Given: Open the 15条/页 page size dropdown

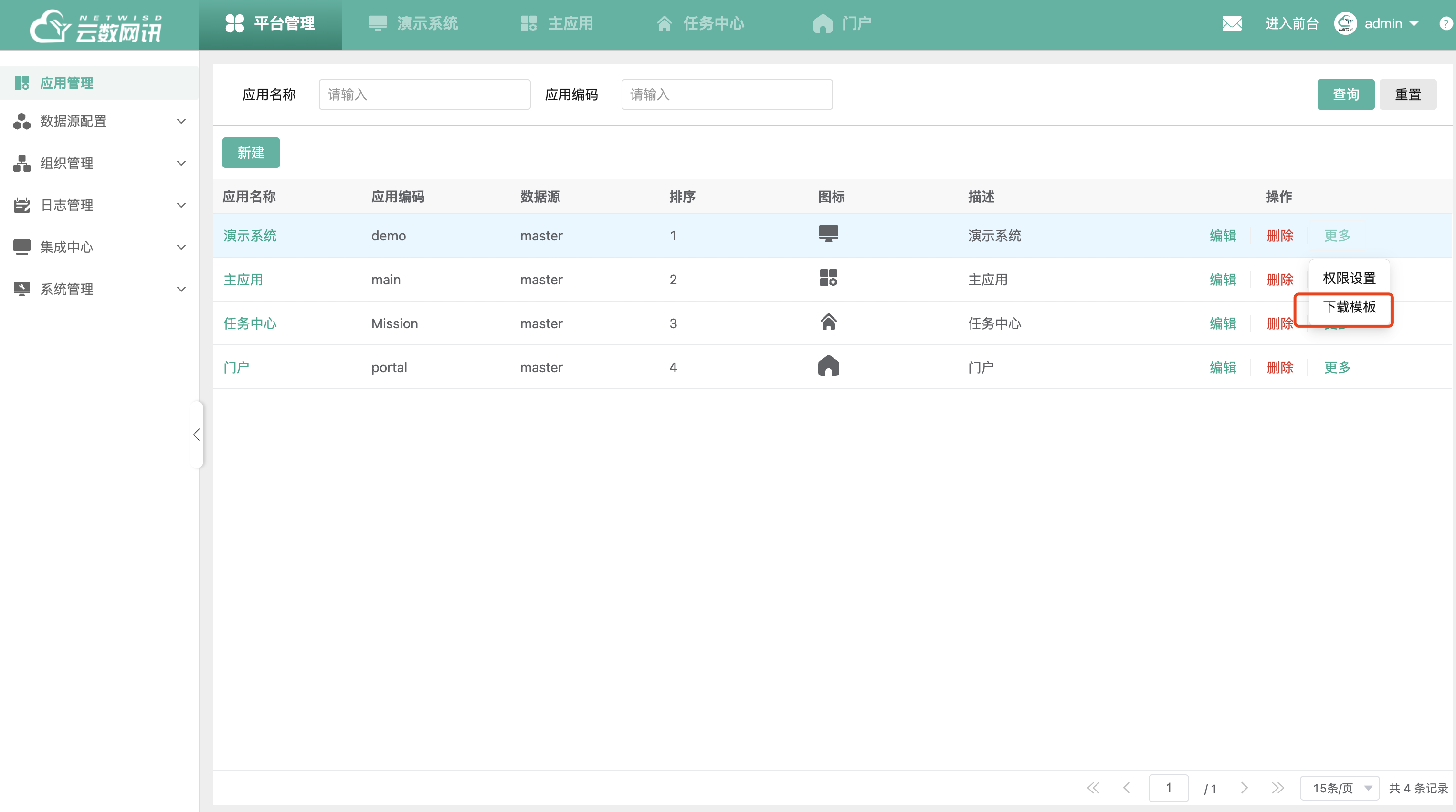Looking at the screenshot, I should [x=1340, y=787].
